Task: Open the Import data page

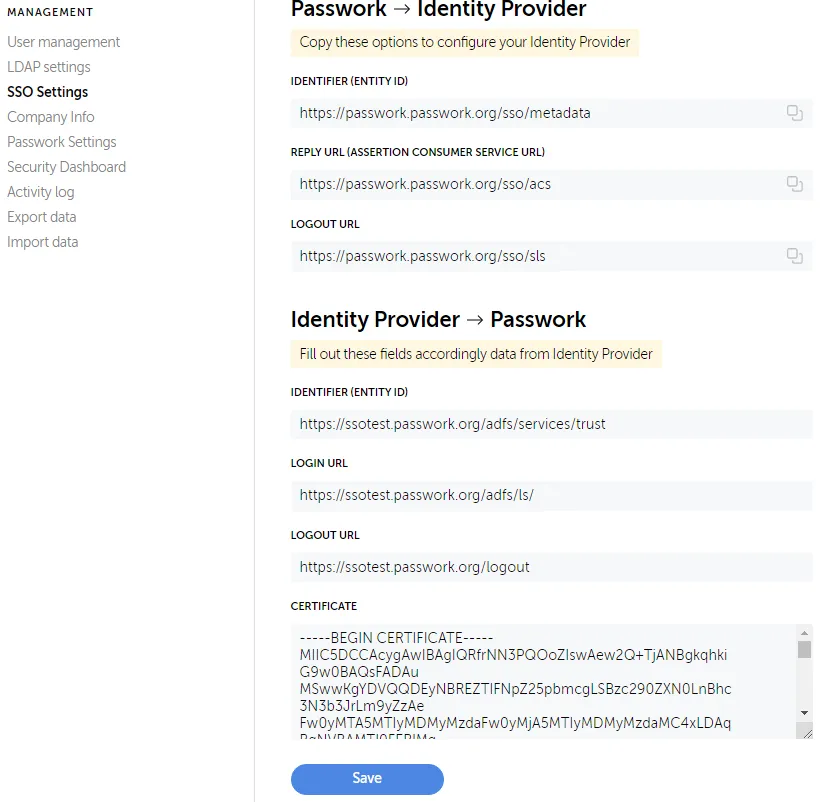Action: tap(42, 242)
